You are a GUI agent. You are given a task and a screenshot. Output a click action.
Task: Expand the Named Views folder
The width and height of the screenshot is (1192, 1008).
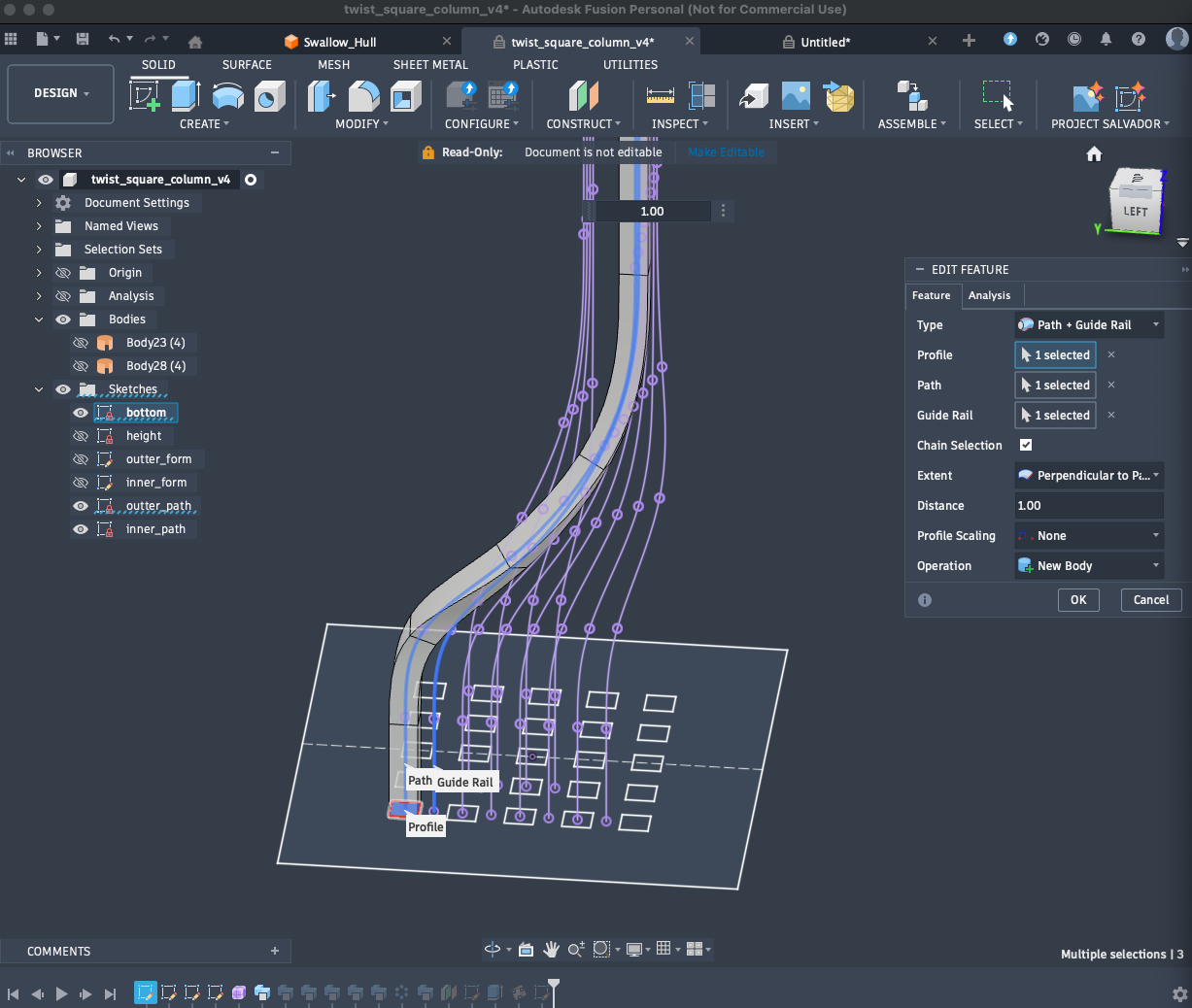point(39,226)
